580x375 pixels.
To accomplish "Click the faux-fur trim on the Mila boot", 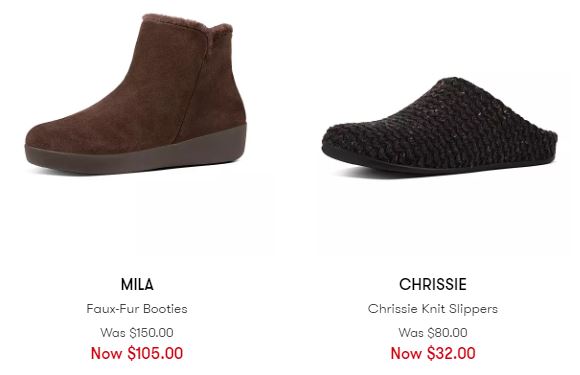I will point(185,22).
